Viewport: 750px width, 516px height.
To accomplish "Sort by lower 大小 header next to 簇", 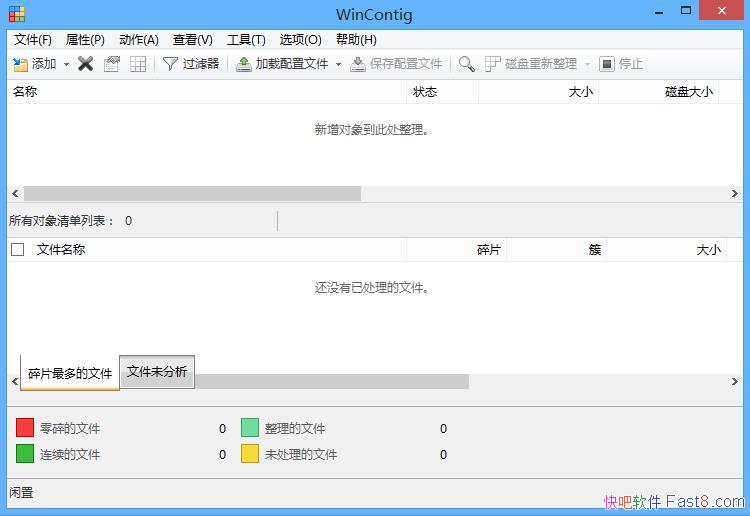I will 666,250.
